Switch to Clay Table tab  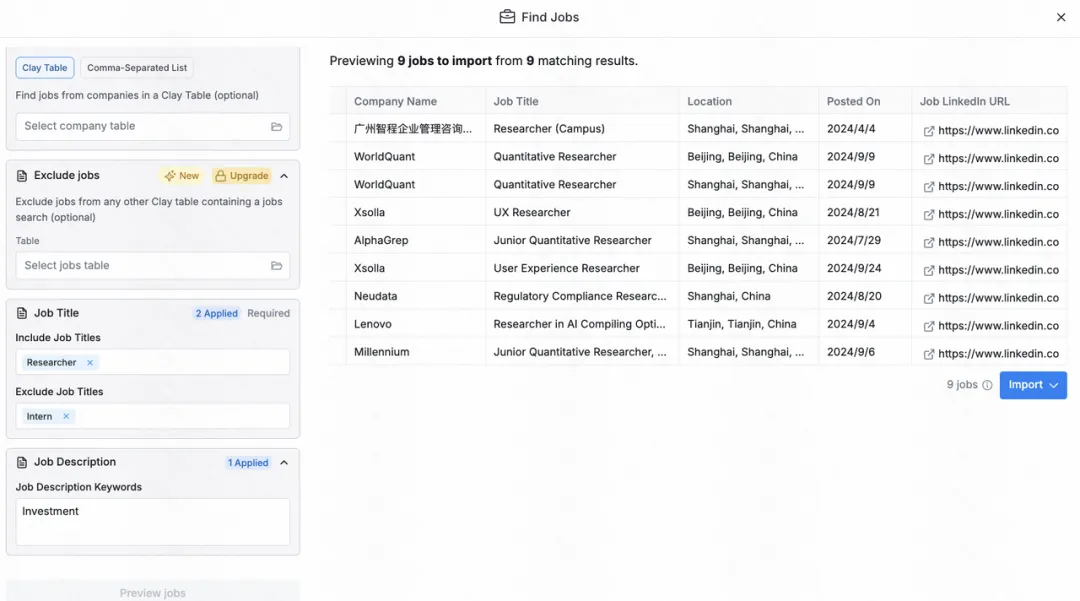tap(45, 67)
